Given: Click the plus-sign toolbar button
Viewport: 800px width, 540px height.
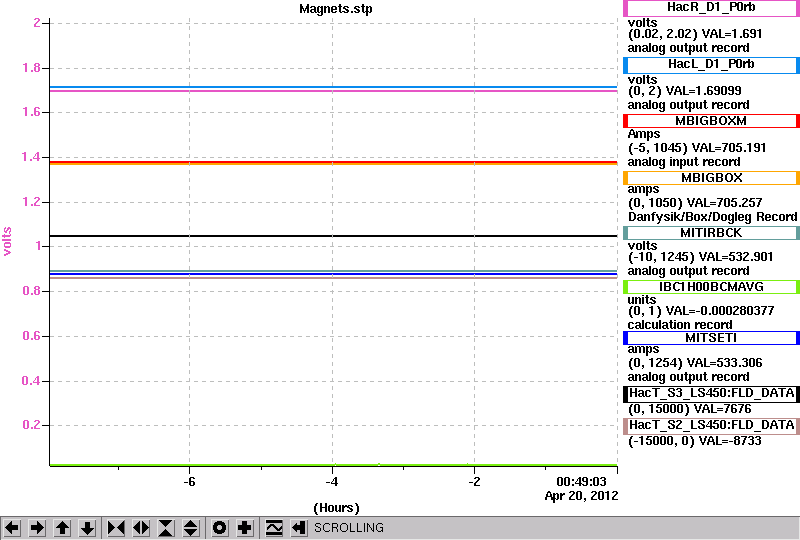Looking at the screenshot, I should (x=245, y=528).
